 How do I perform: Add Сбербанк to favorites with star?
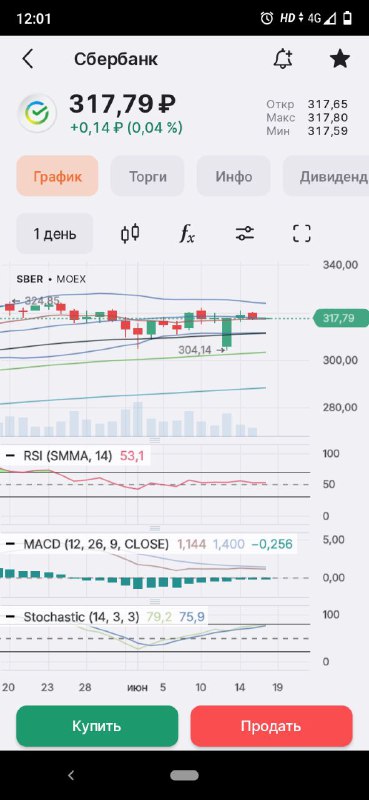(339, 59)
